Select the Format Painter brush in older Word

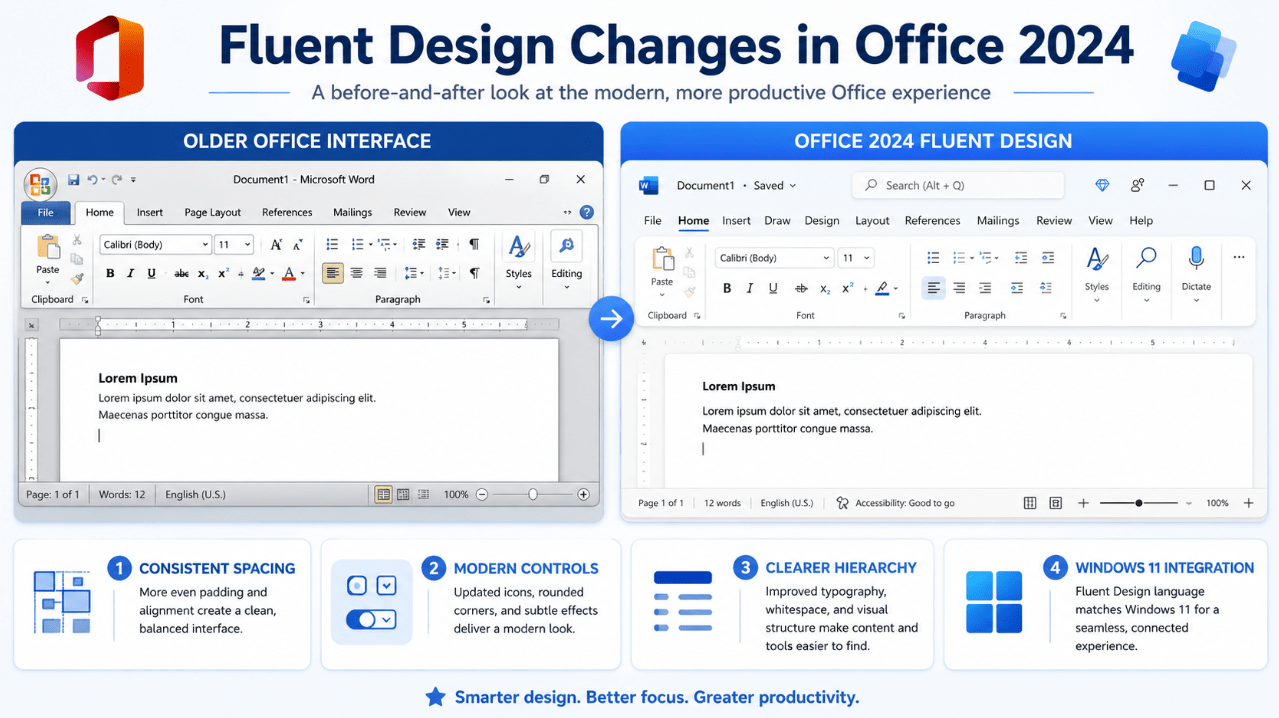coord(77,279)
